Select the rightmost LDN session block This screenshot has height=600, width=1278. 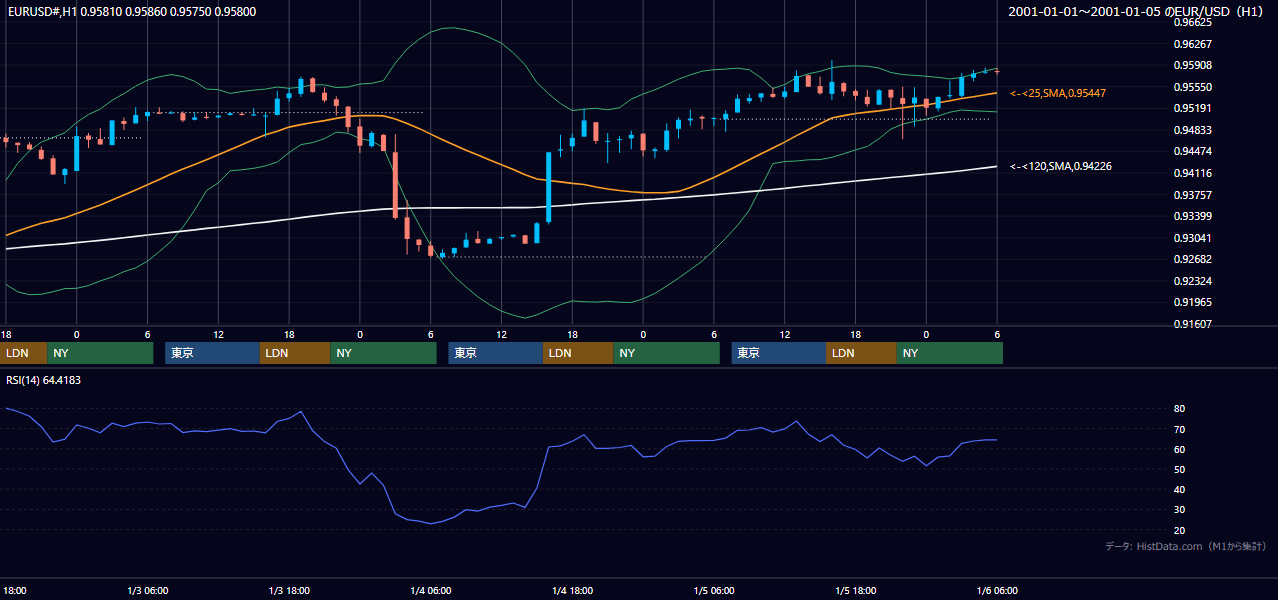click(862, 353)
